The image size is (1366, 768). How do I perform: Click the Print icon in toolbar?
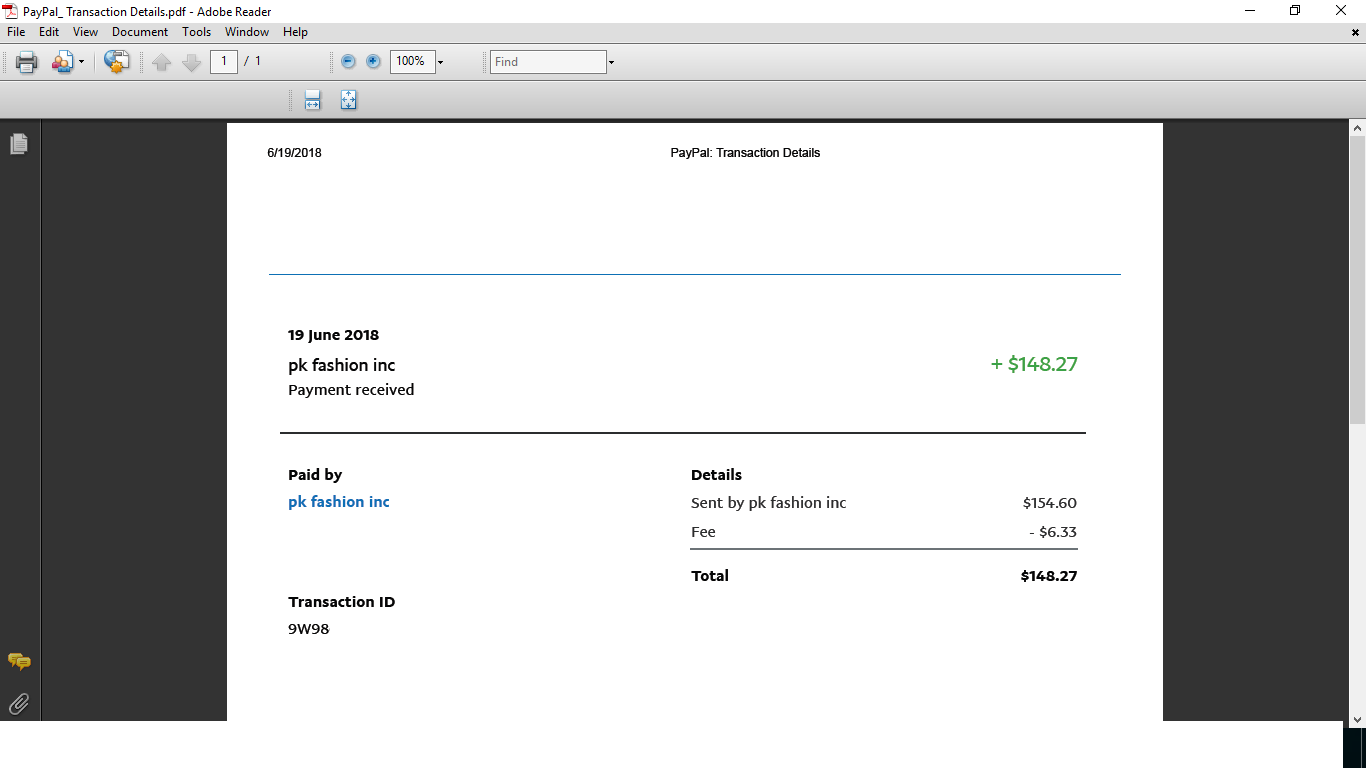[x=27, y=62]
